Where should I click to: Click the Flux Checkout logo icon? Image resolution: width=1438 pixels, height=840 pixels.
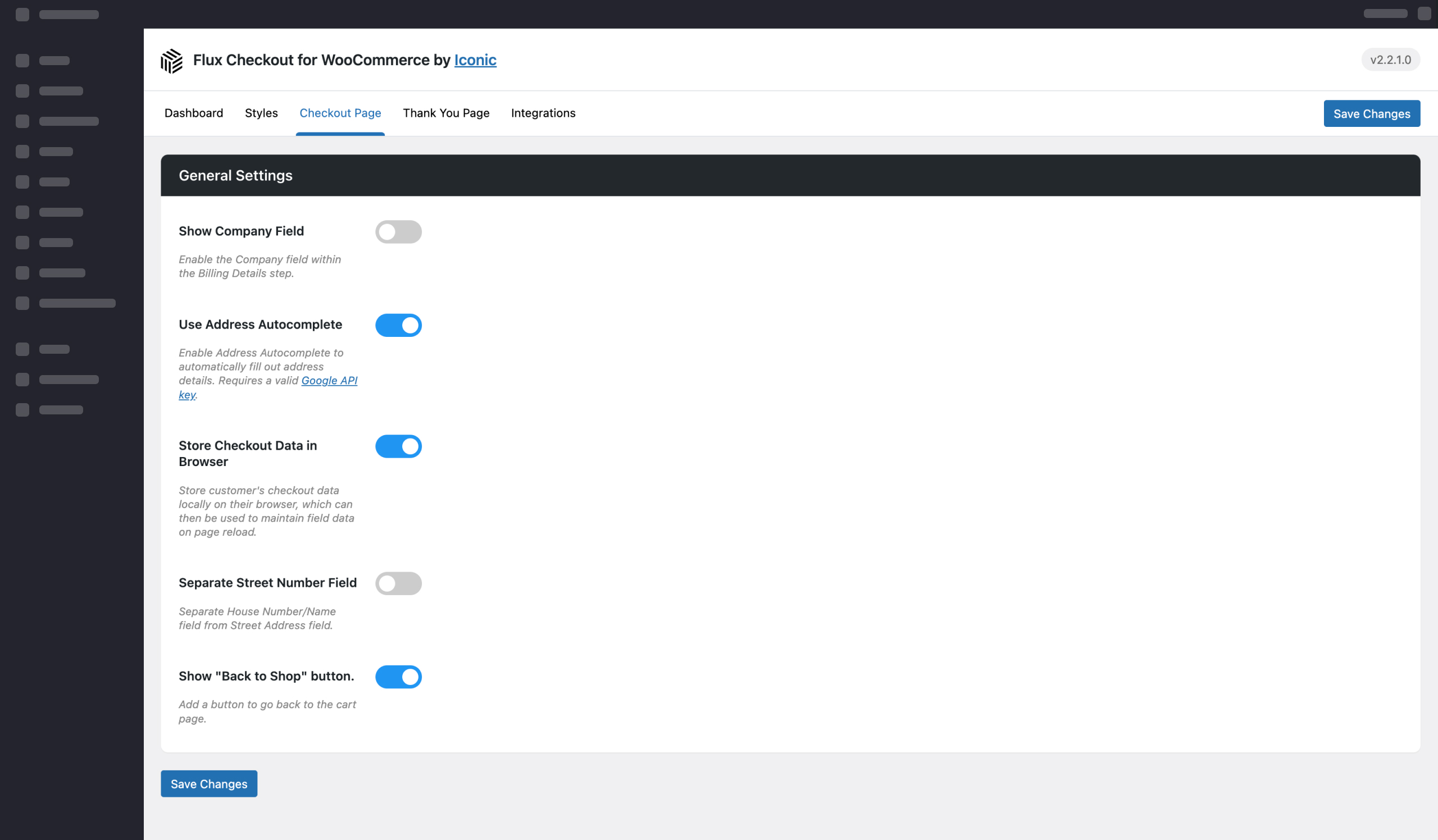pyautogui.click(x=172, y=60)
